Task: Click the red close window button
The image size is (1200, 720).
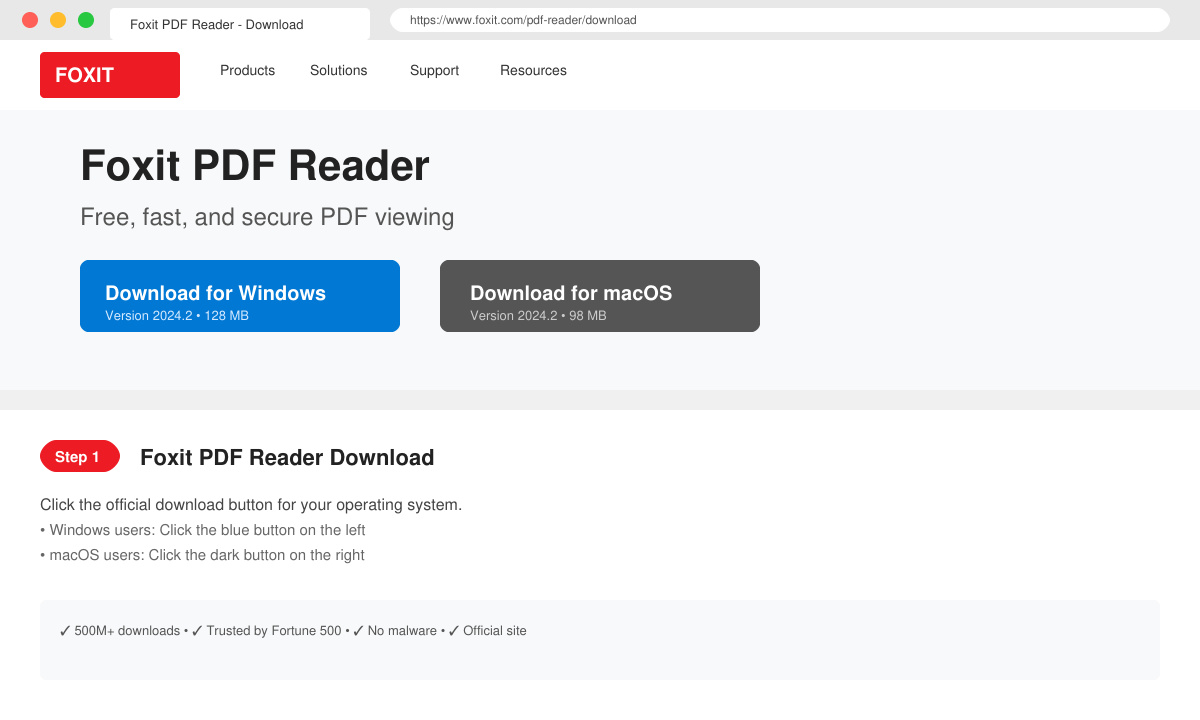Action: [30, 20]
